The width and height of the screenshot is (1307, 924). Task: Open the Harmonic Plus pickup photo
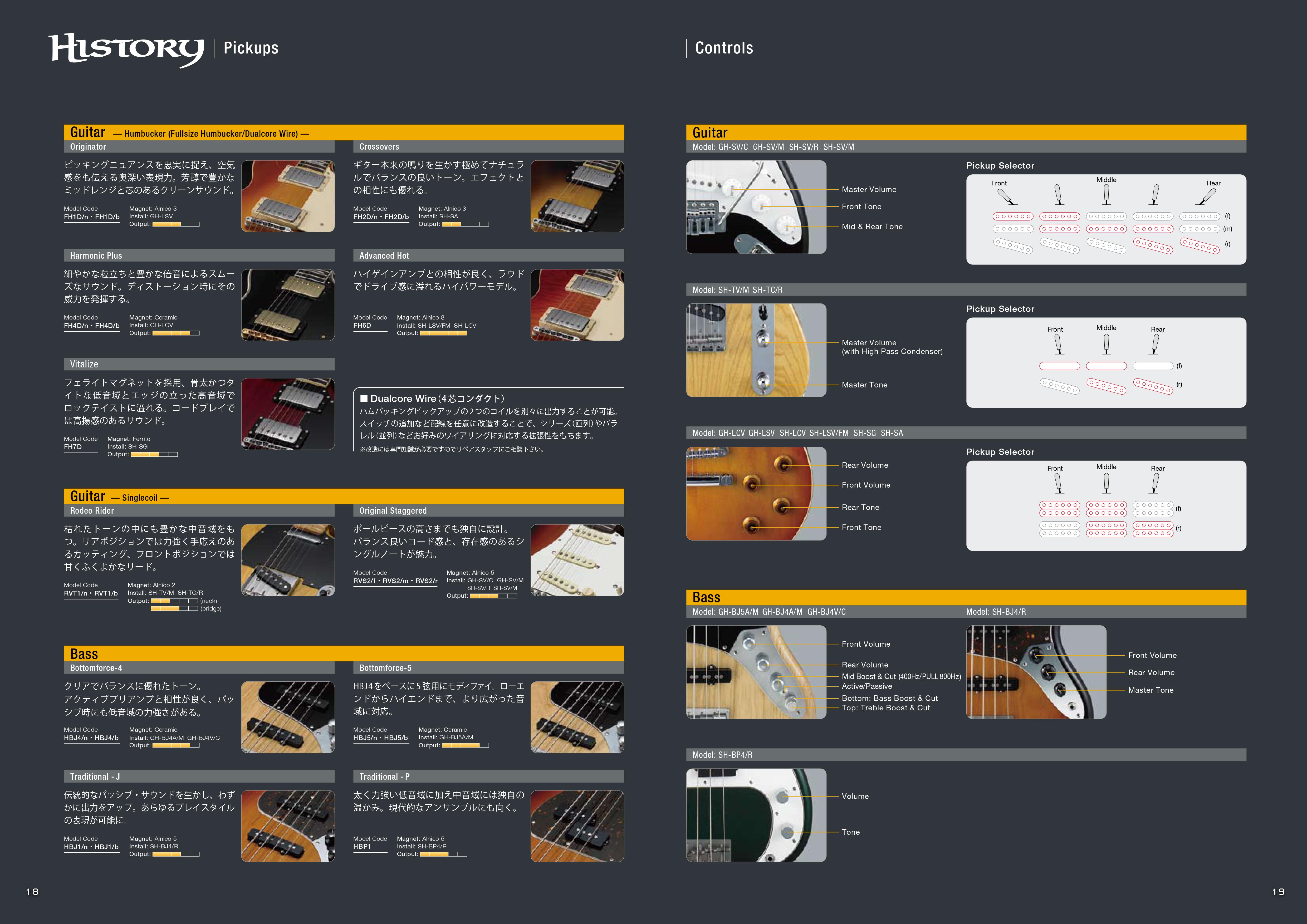tap(288, 305)
